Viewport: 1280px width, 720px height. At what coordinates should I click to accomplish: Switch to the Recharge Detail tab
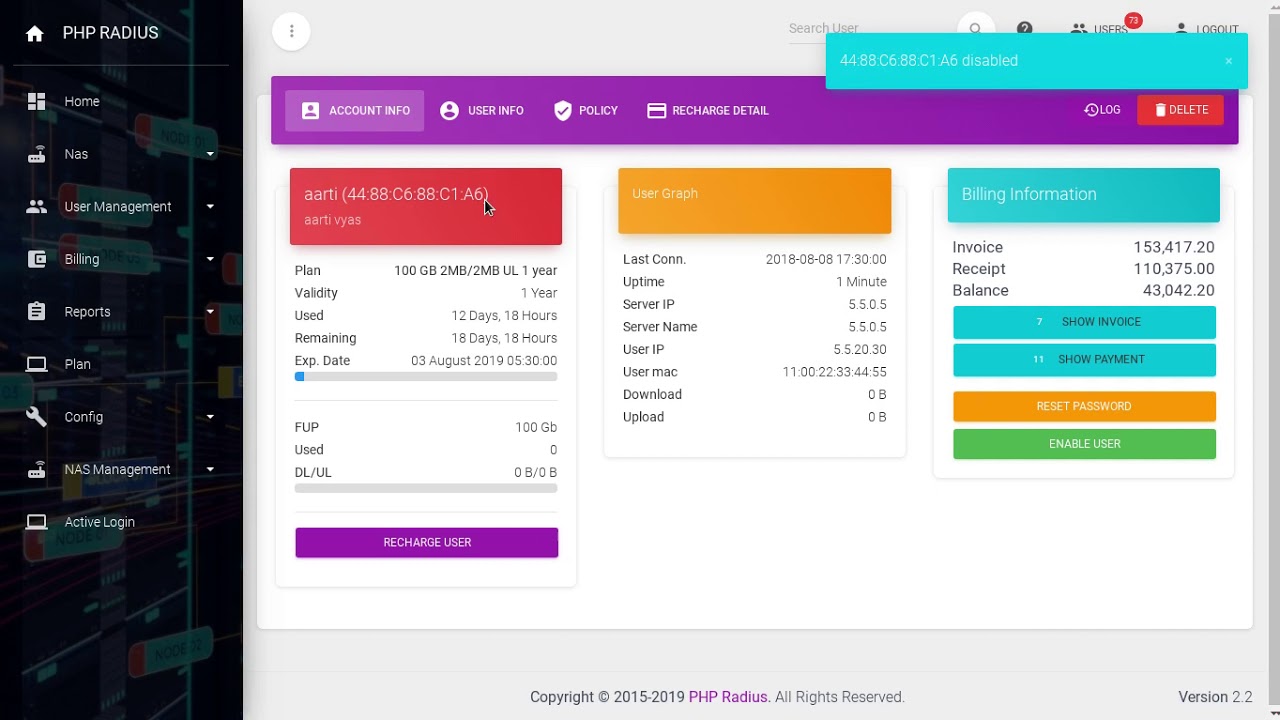pos(708,111)
